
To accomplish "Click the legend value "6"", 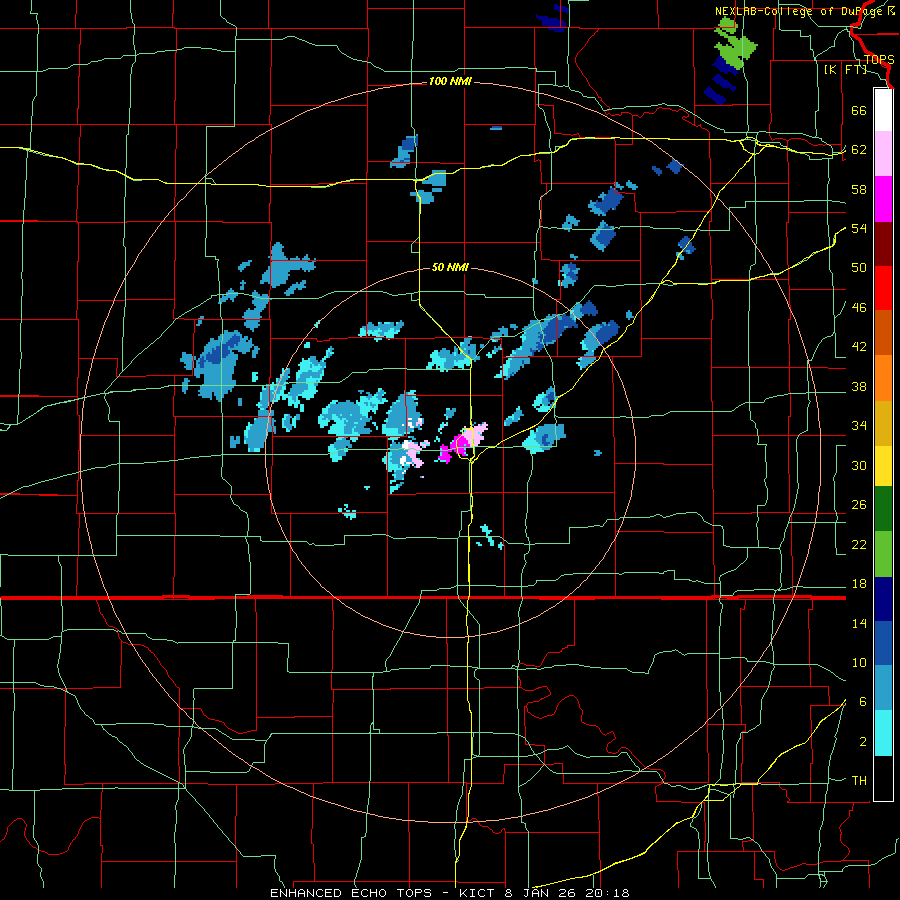I will pyautogui.click(x=863, y=702).
